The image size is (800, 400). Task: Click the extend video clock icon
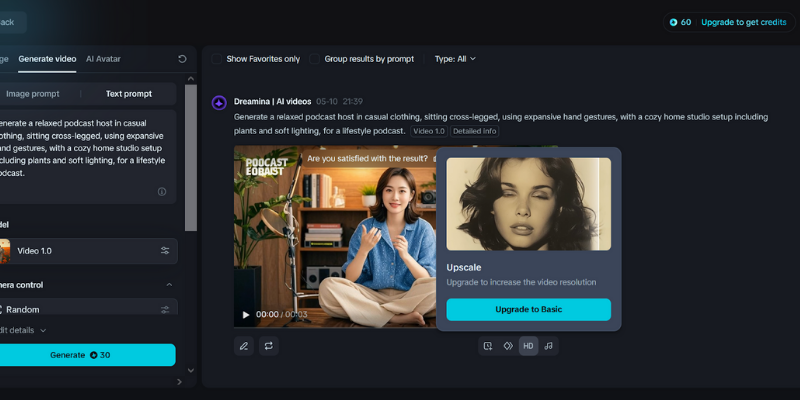(x=488, y=346)
